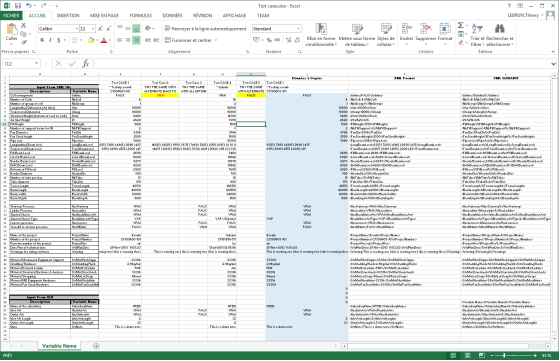The width and height of the screenshot is (560, 361).
Task: Click the Clear eraser icon in Édition
Action: [x=461, y=42]
